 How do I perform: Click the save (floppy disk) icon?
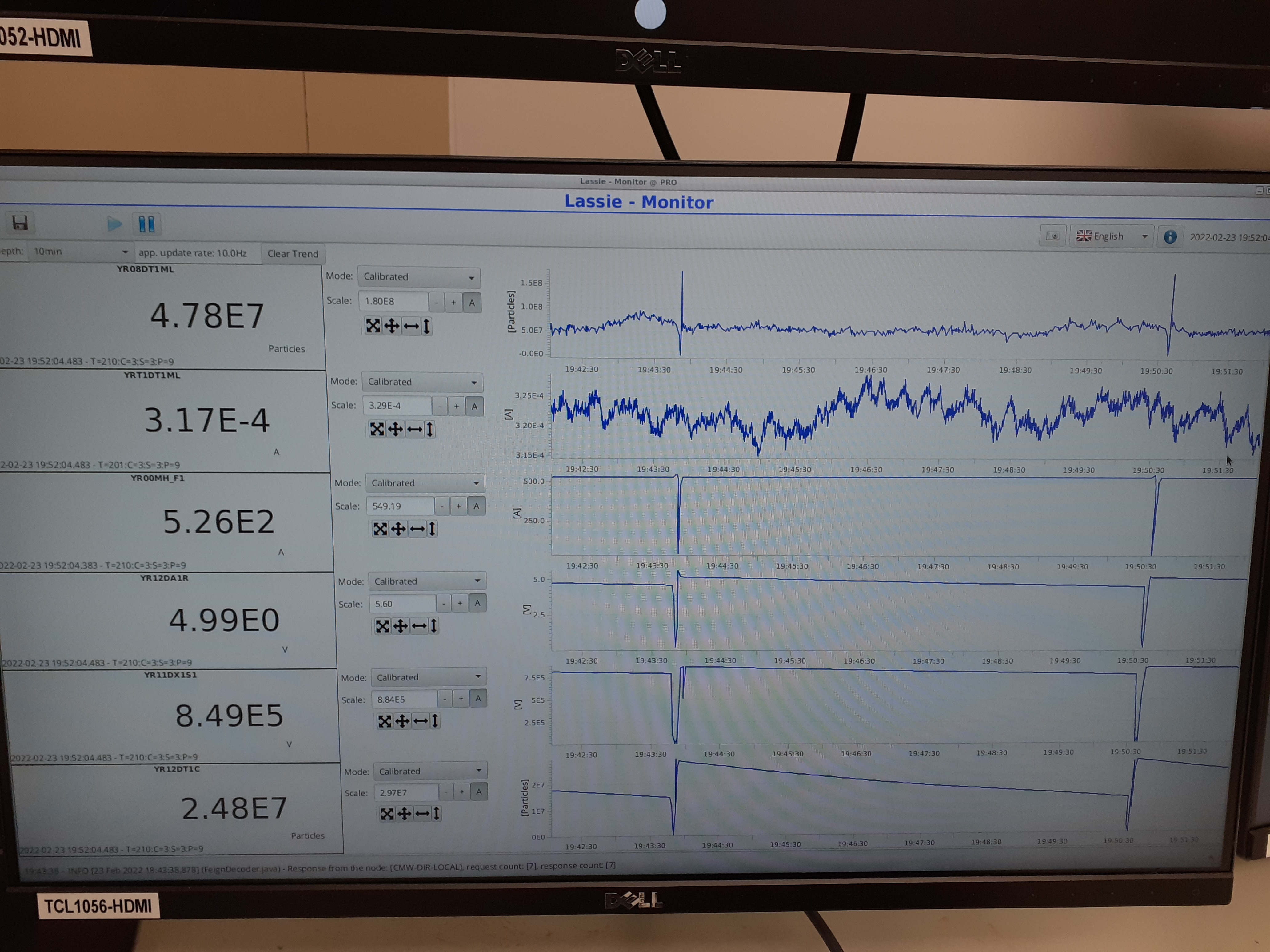point(20,223)
